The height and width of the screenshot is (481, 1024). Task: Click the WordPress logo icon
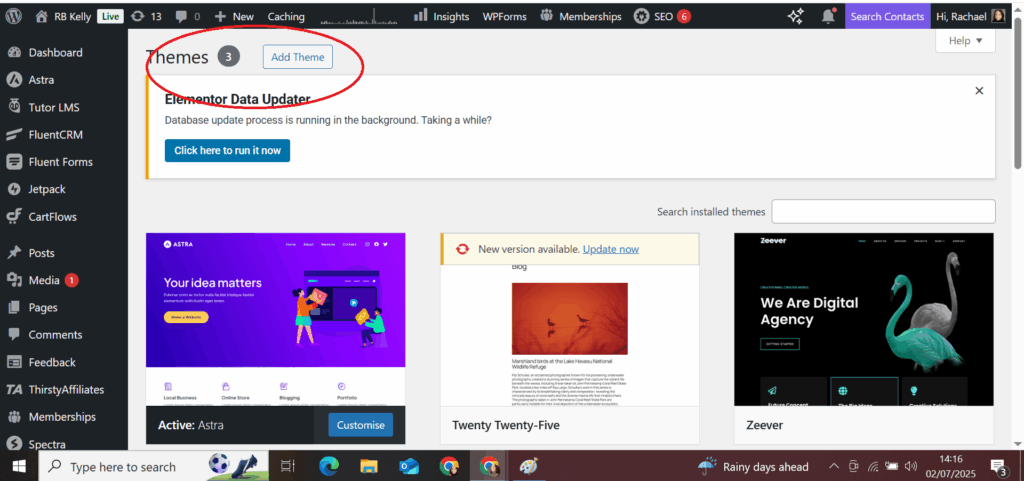[x=14, y=16]
